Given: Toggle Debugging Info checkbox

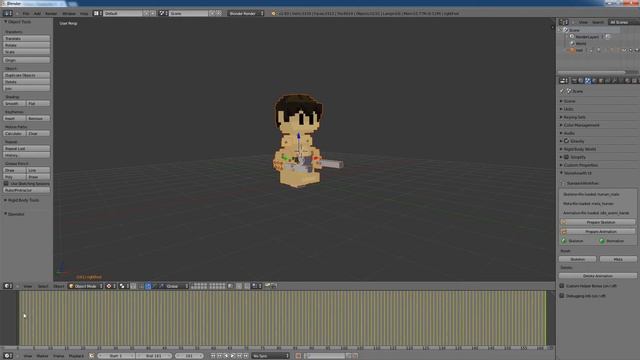Looking at the screenshot, I should click(562, 296).
